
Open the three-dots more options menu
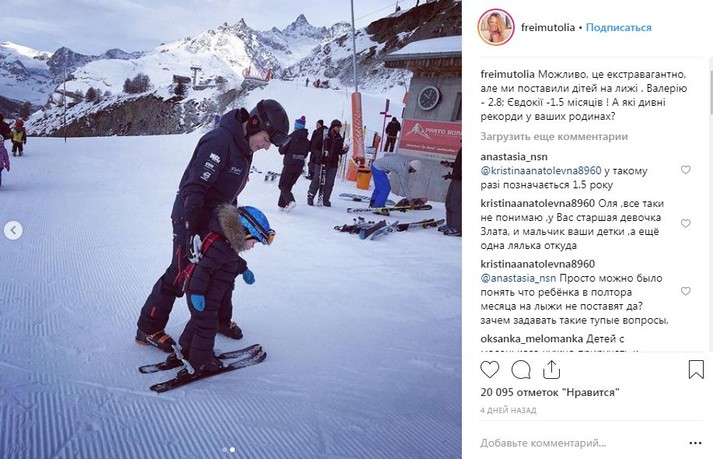coord(695,443)
